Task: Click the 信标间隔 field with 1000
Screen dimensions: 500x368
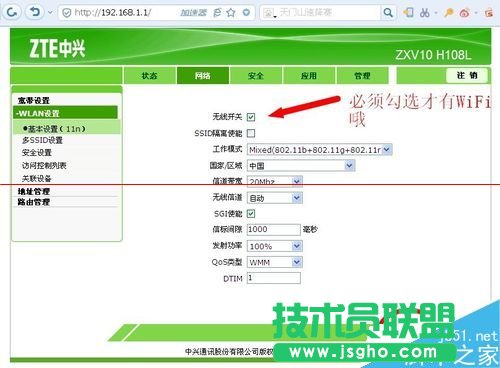Action: [x=274, y=229]
